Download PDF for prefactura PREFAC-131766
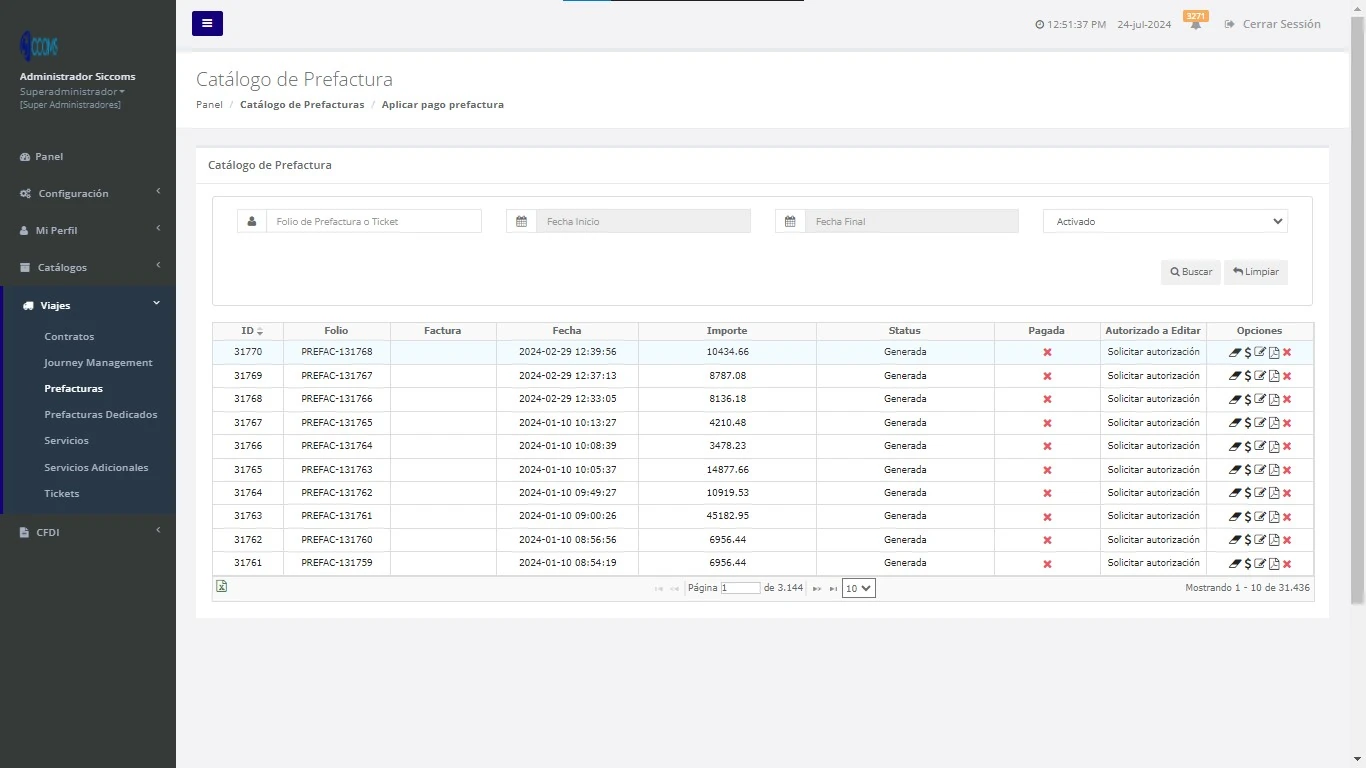The height and width of the screenshot is (768, 1366). [x=1274, y=399]
